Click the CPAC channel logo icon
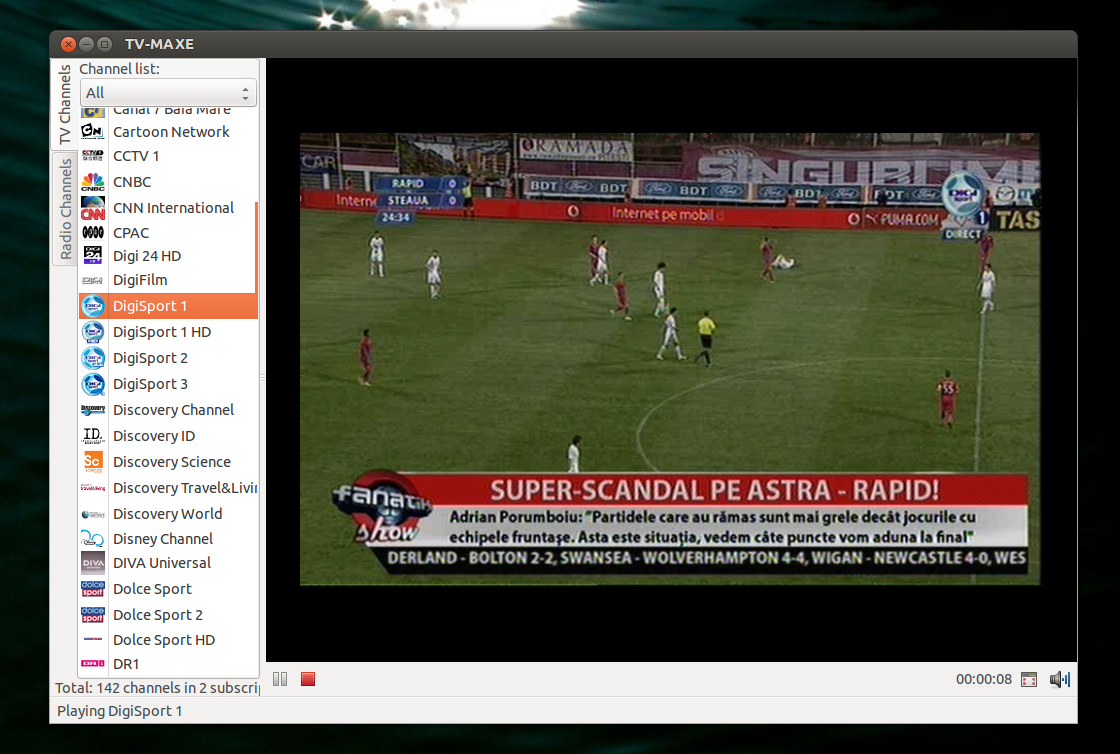 [x=93, y=233]
